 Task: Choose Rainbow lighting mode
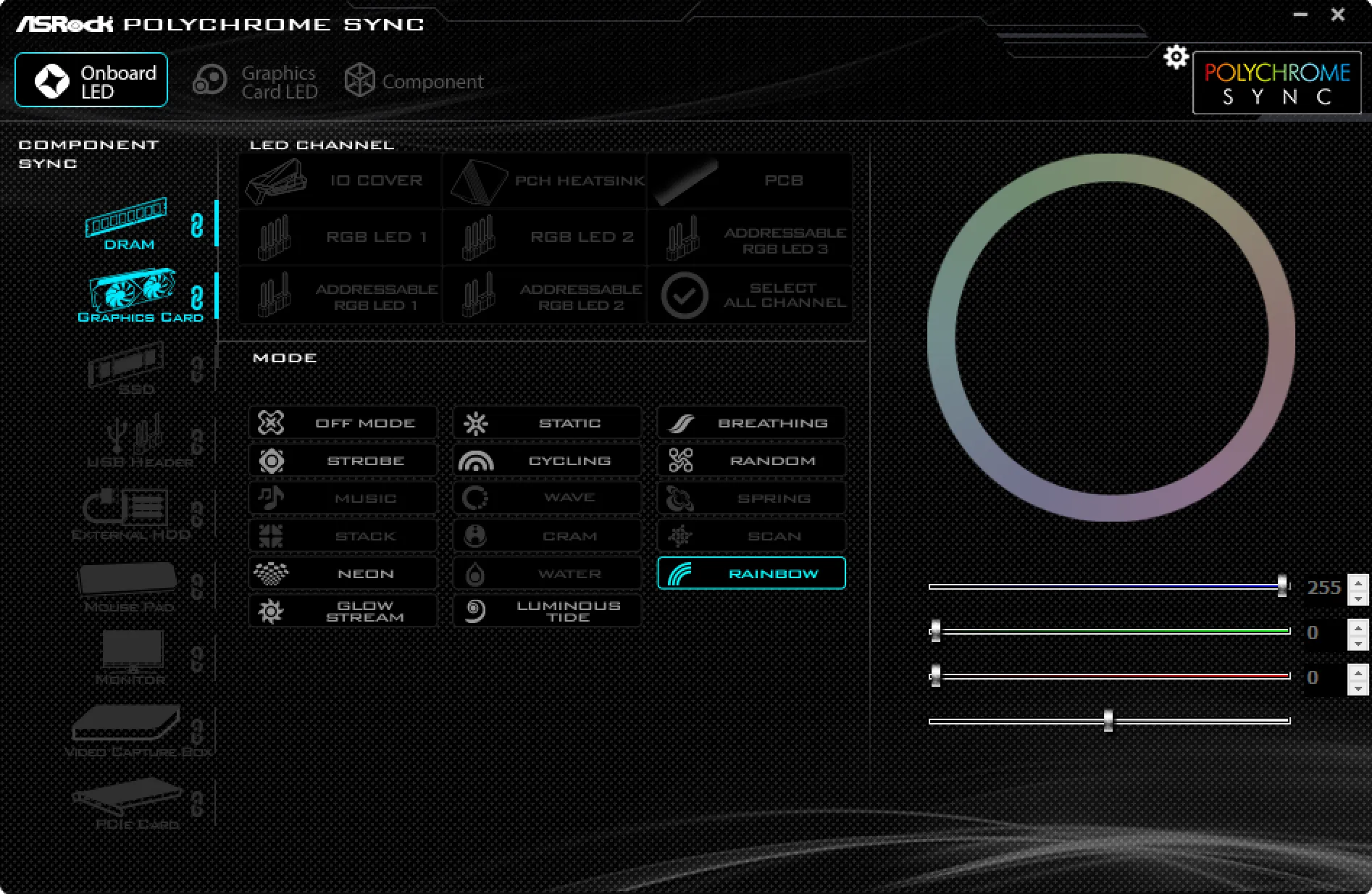[x=751, y=573]
